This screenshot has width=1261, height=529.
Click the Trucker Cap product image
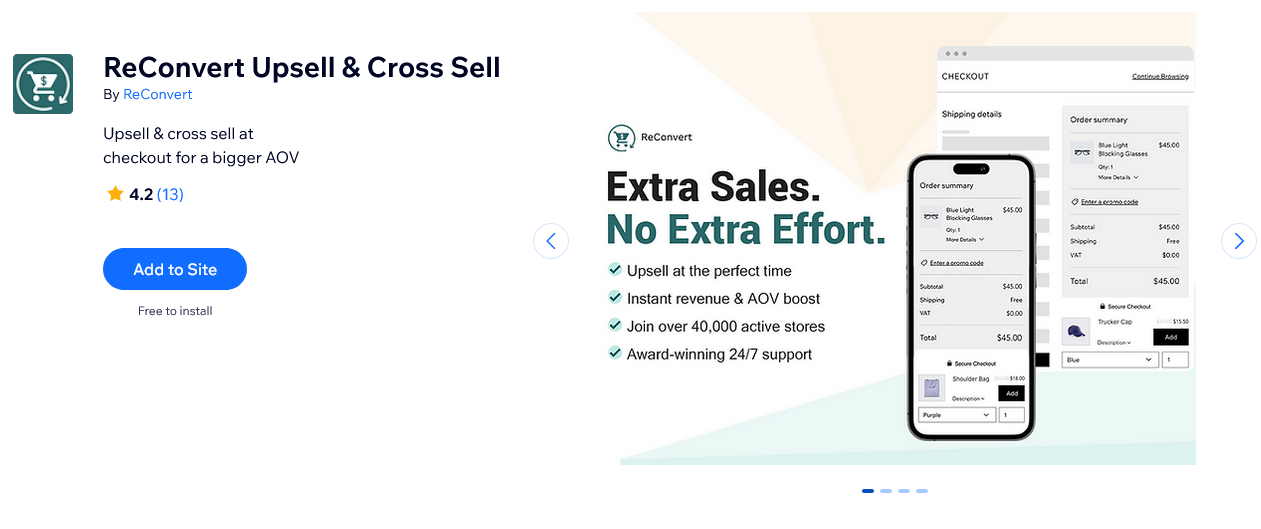[x=1076, y=332]
